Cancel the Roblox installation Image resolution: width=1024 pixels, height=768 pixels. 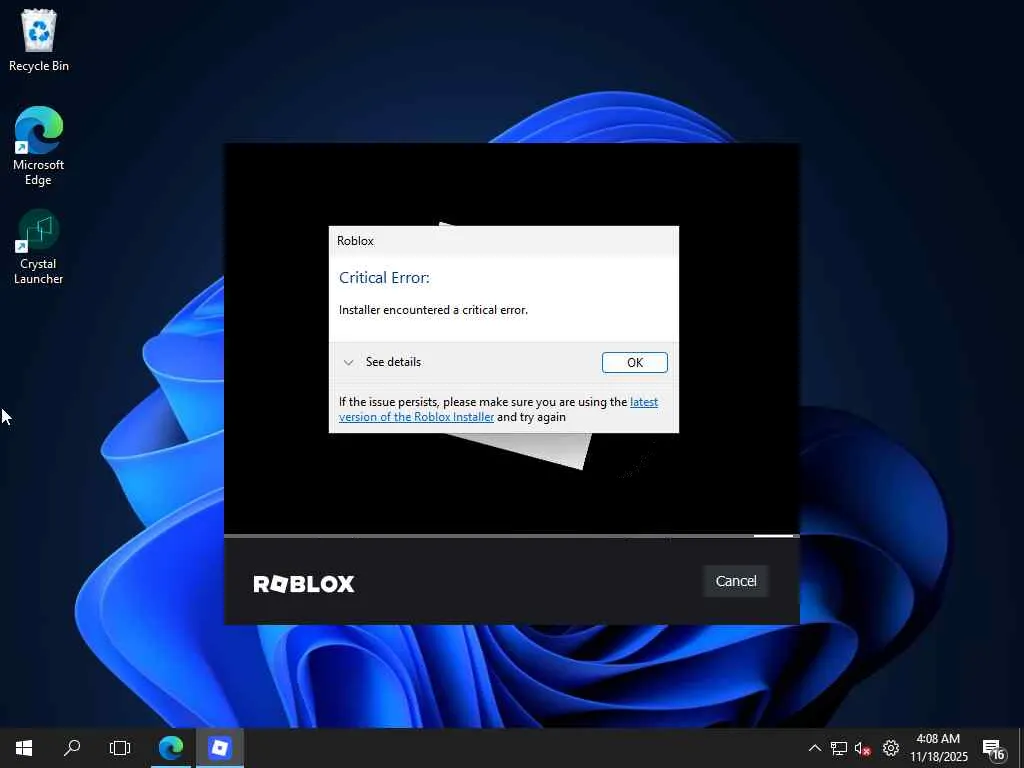[x=736, y=581]
